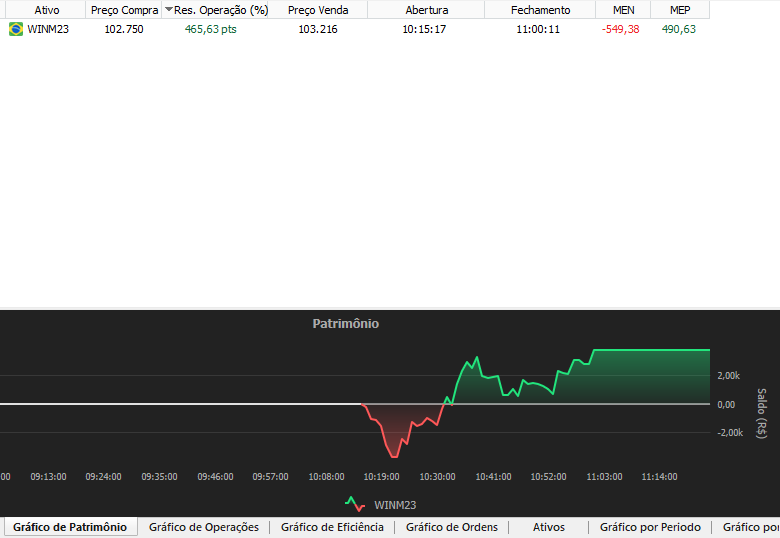Click the 11:03:00 time axis label
Image resolution: width=780 pixels, height=538 pixels.
pos(604,477)
